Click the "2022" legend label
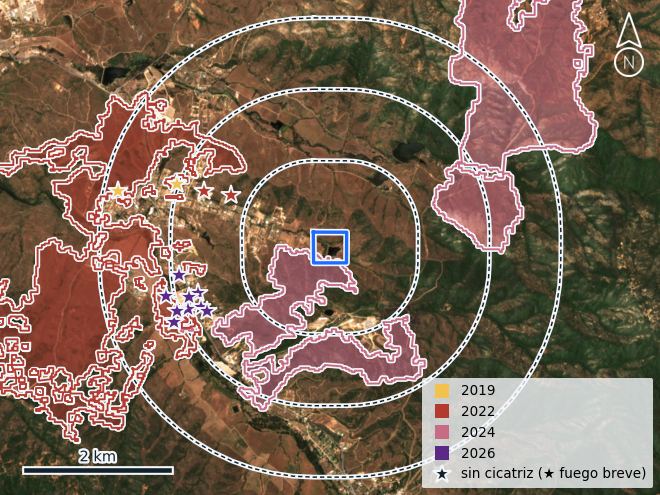The height and width of the screenshot is (495, 660). (x=478, y=411)
